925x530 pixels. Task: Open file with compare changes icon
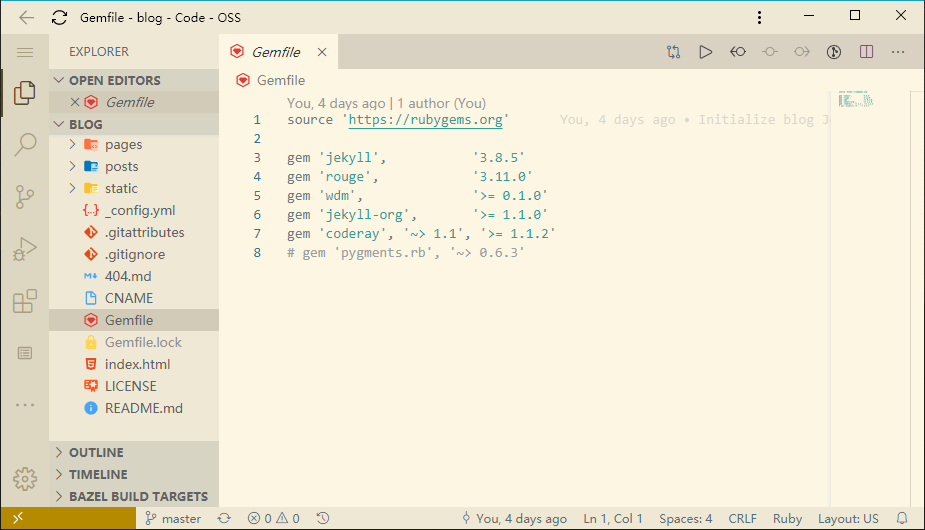click(674, 52)
